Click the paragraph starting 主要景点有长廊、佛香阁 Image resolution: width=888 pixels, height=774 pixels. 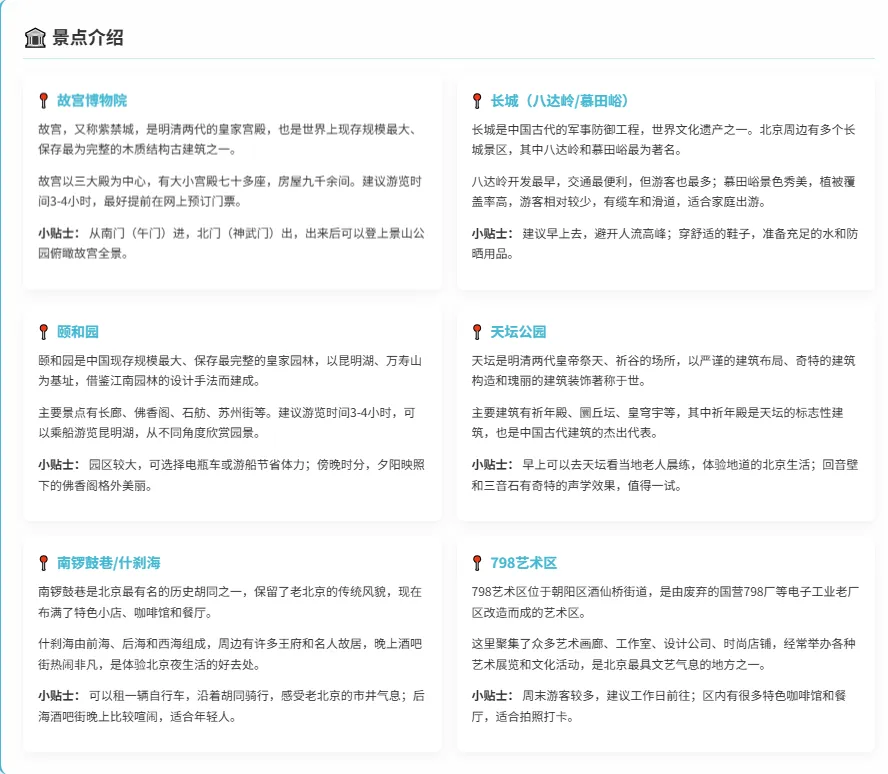pos(227,422)
